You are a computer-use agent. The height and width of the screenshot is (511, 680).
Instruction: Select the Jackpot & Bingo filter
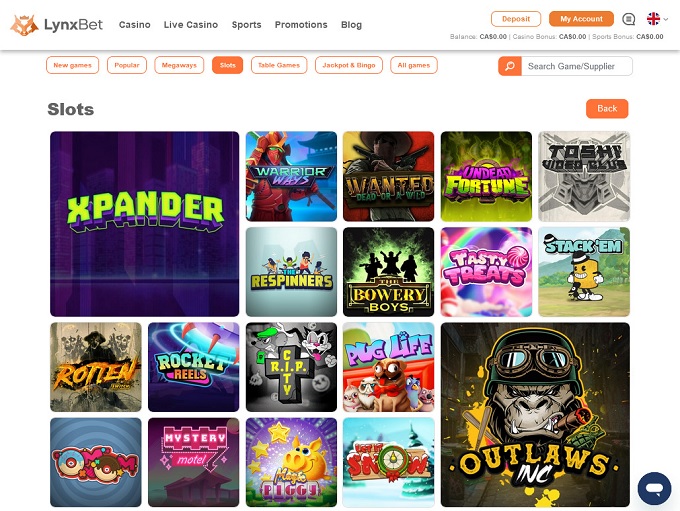(349, 65)
